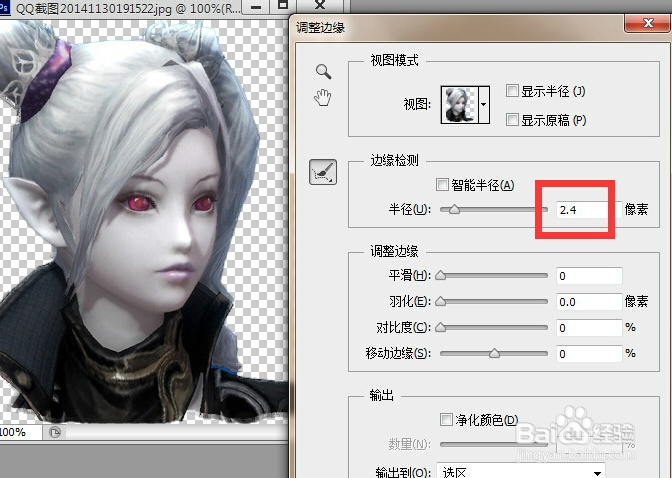
Task: Click the 调整边缘 section label above 平滑
Action: [x=394, y=251]
